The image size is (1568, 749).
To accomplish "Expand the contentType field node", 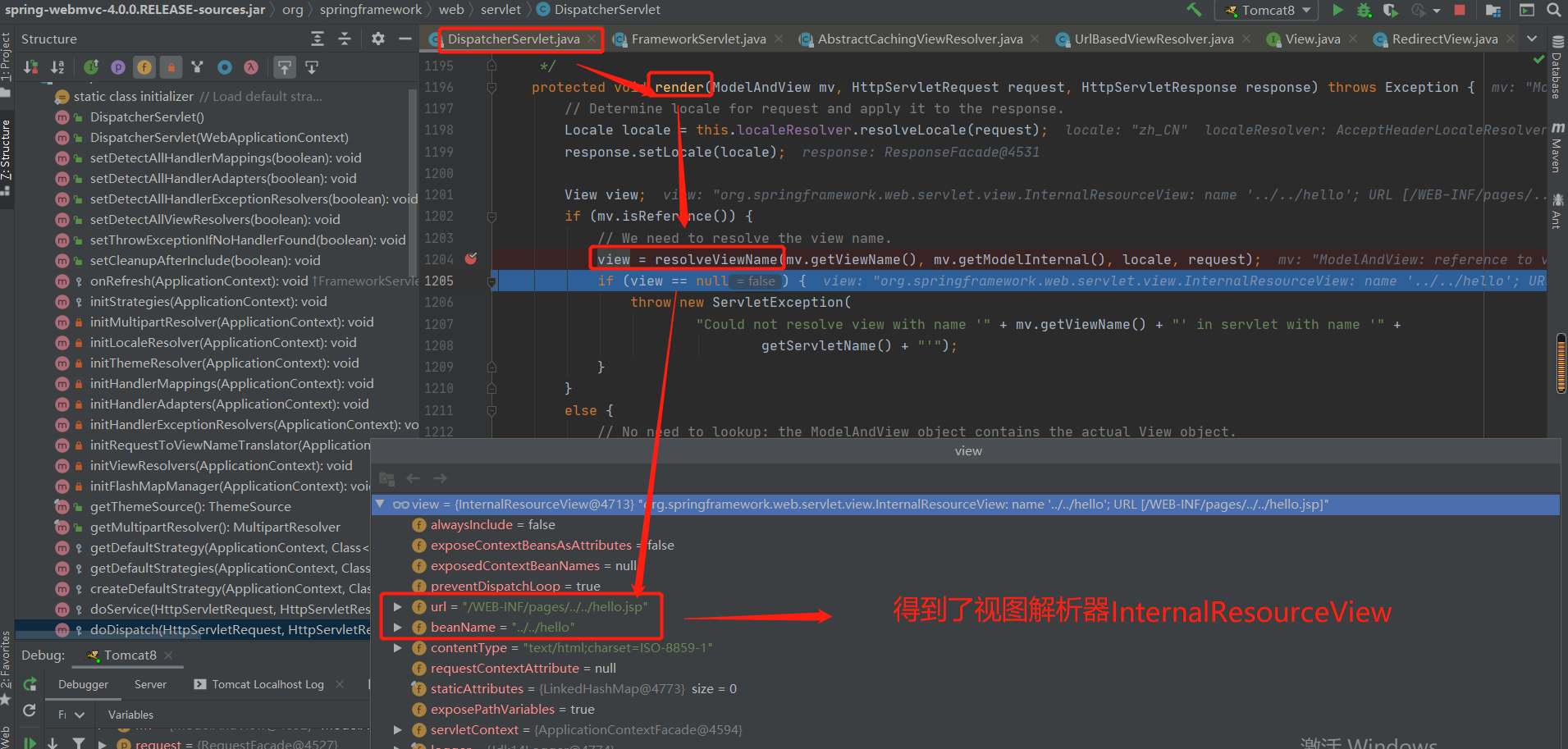I will (397, 647).
